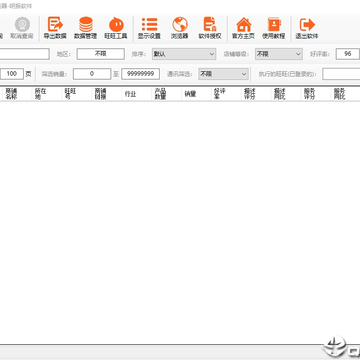Click the maximum sales field showing 99999999
Viewport: 360px width, 360px height.
[x=141, y=74]
